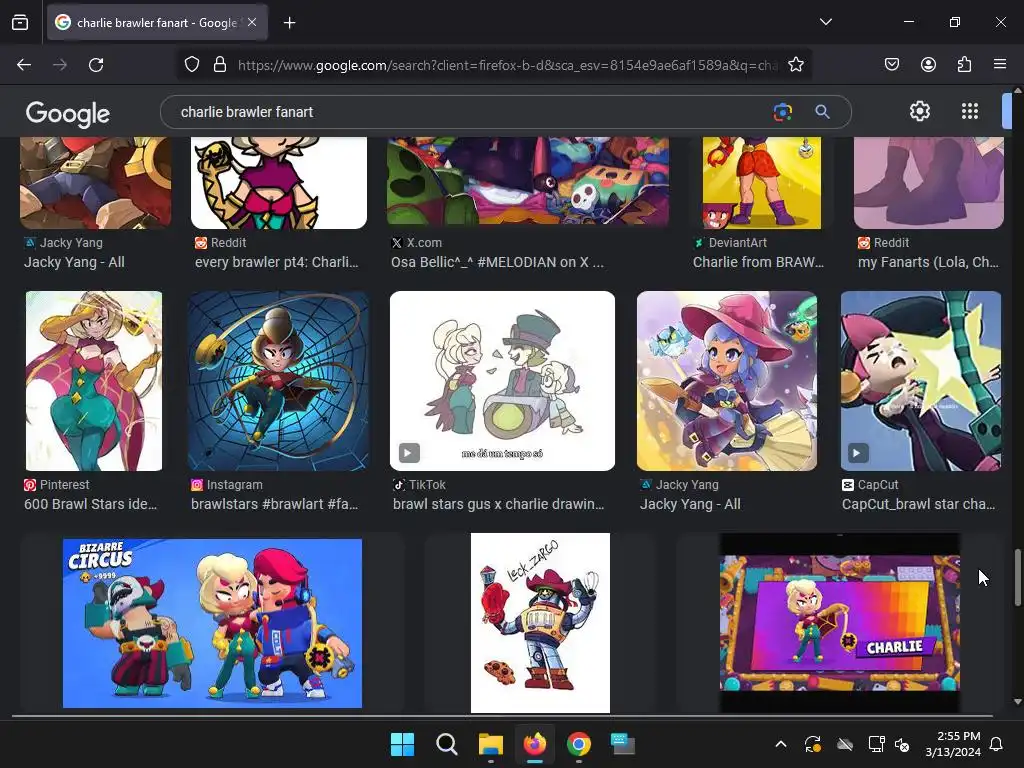Open Windows Start menu
The height and width of the screenshot is (768, 1024).
pyautogui.click(x=402, y=744)
